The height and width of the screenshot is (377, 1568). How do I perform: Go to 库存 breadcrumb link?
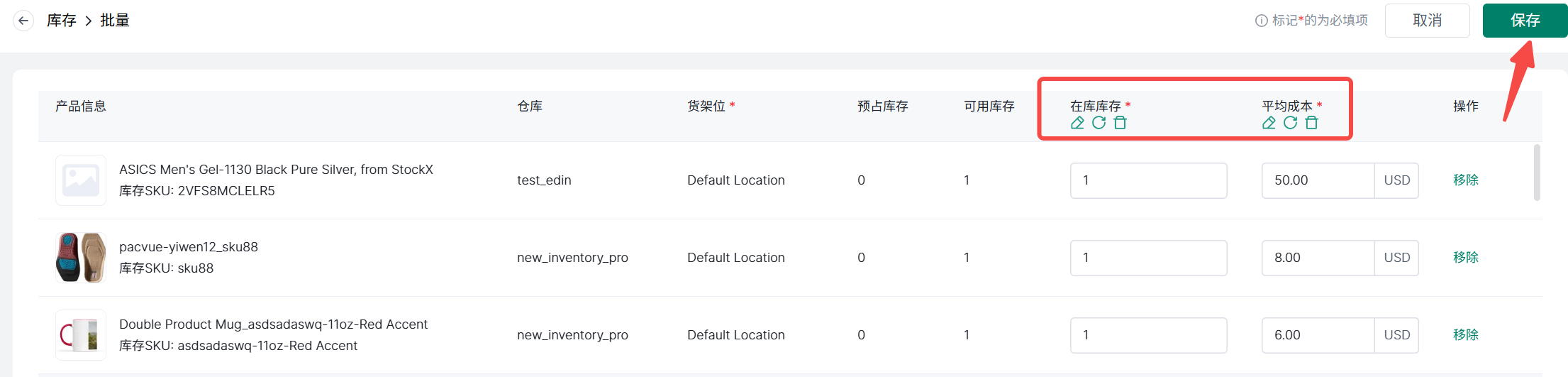62,21
